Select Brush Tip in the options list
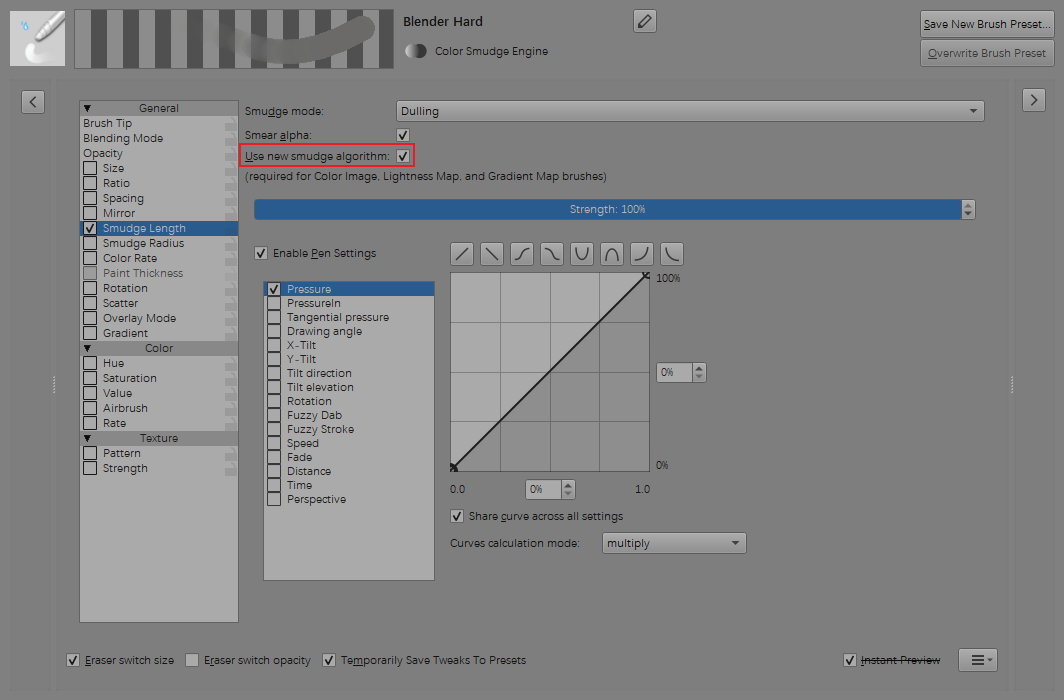1064x700 pixels. pos(159,123)
